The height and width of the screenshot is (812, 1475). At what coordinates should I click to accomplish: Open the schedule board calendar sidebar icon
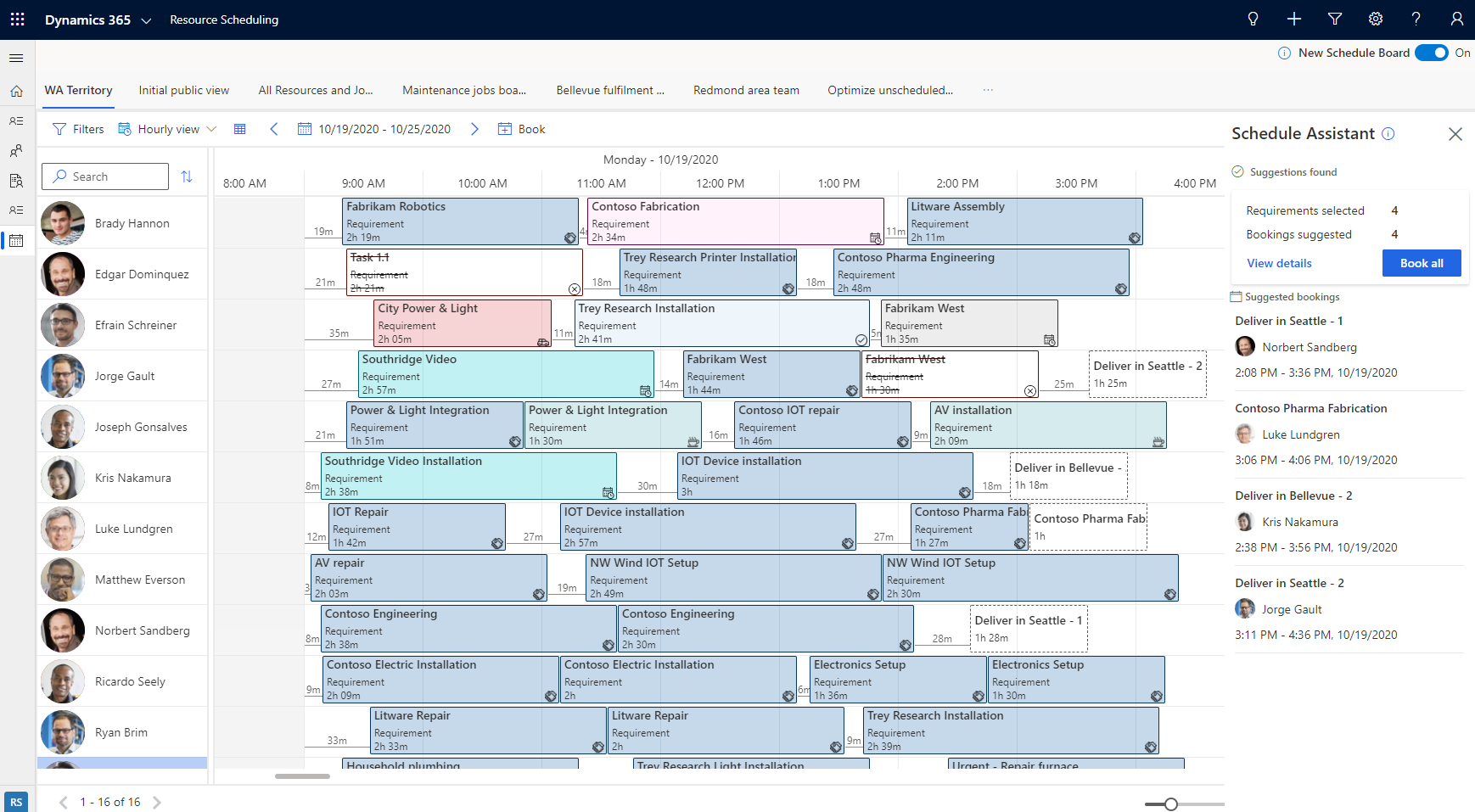(x=16, y=241)
